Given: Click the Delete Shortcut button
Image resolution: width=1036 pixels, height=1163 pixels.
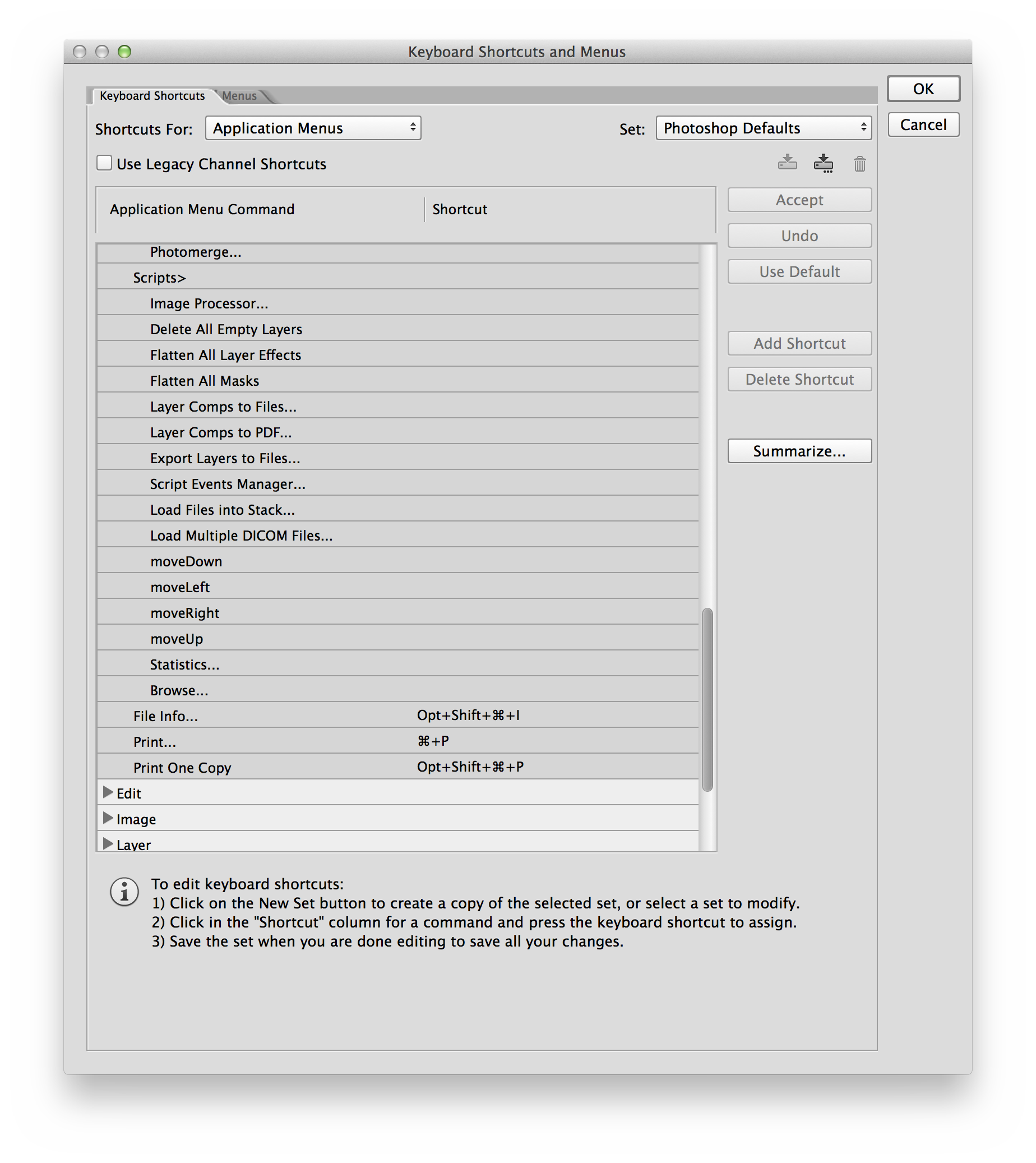Looking at the screenshot, I should coord(799,379).
